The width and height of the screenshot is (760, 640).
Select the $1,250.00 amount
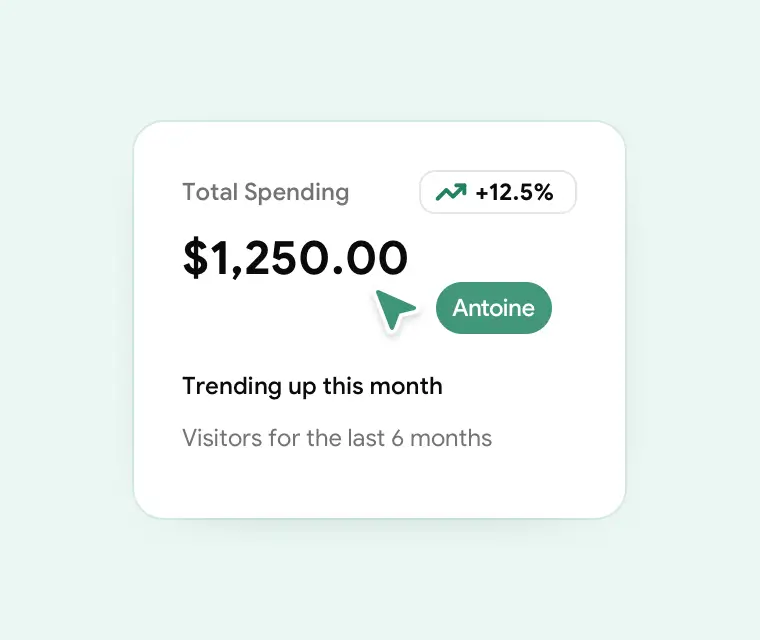pos(295,258)
